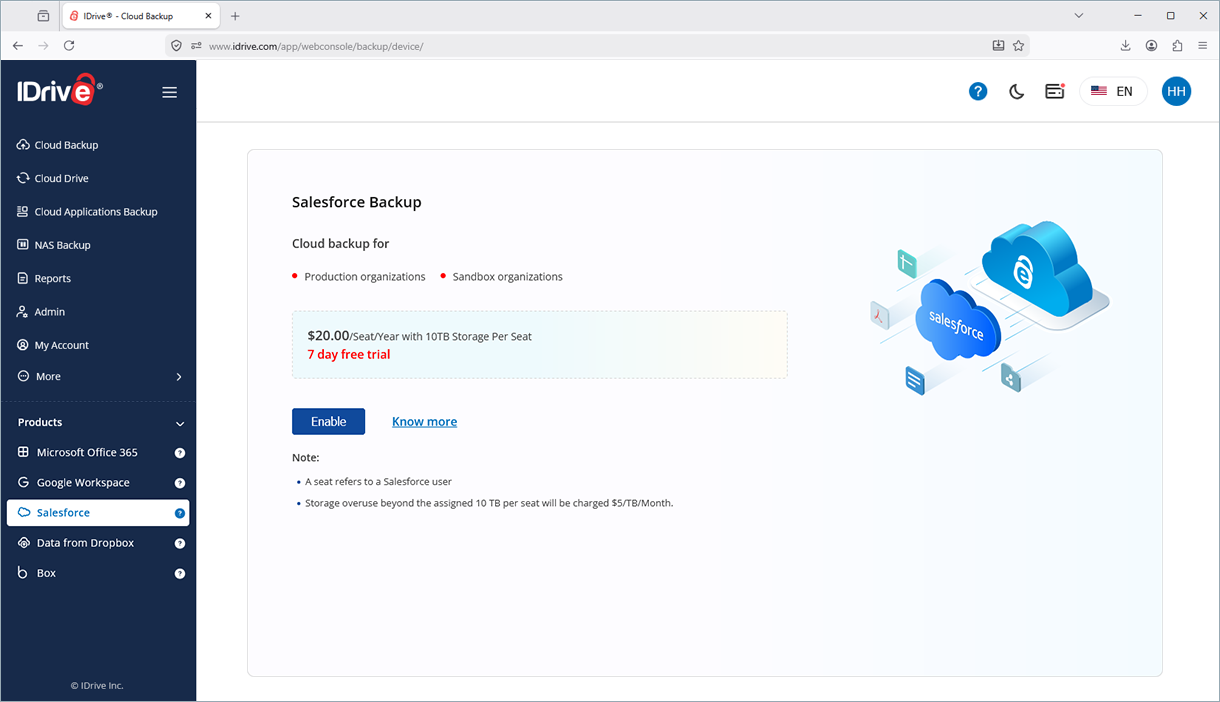
Task: Open the HH user profile avatar
Action: pyautogui.click(x=1176, y=91)
